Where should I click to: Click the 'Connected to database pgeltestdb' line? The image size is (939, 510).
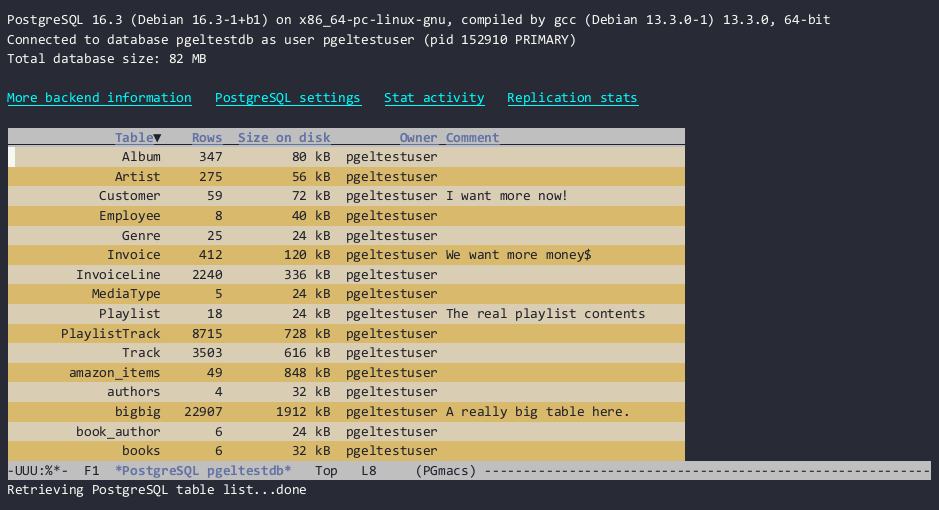tap(291, 40)
